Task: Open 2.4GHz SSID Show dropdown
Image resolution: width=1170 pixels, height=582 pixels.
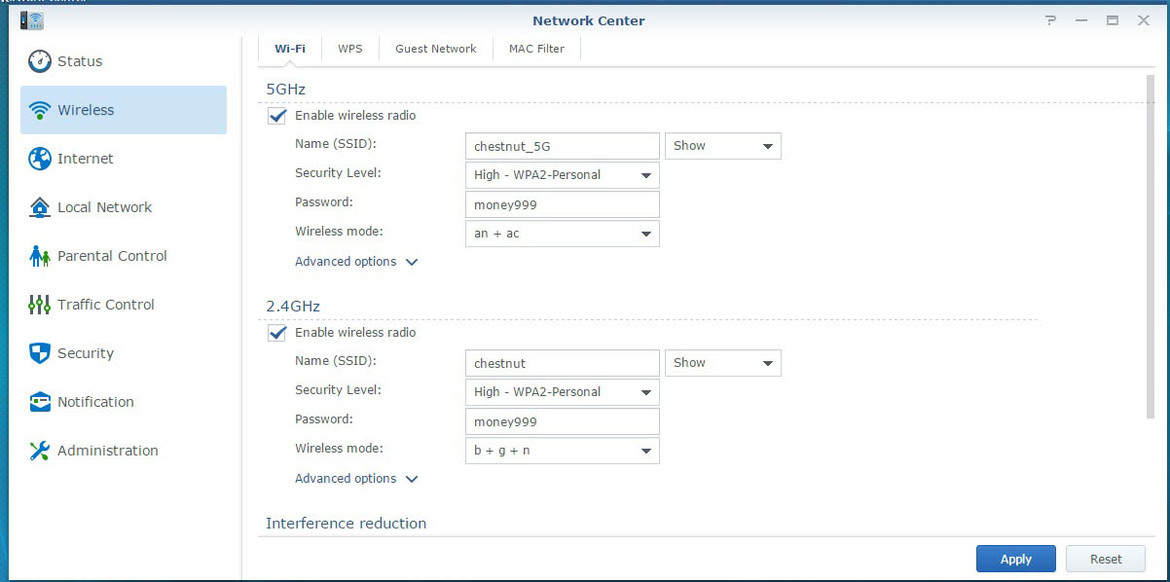Action: pyautogui.click(x=723, y=363)
